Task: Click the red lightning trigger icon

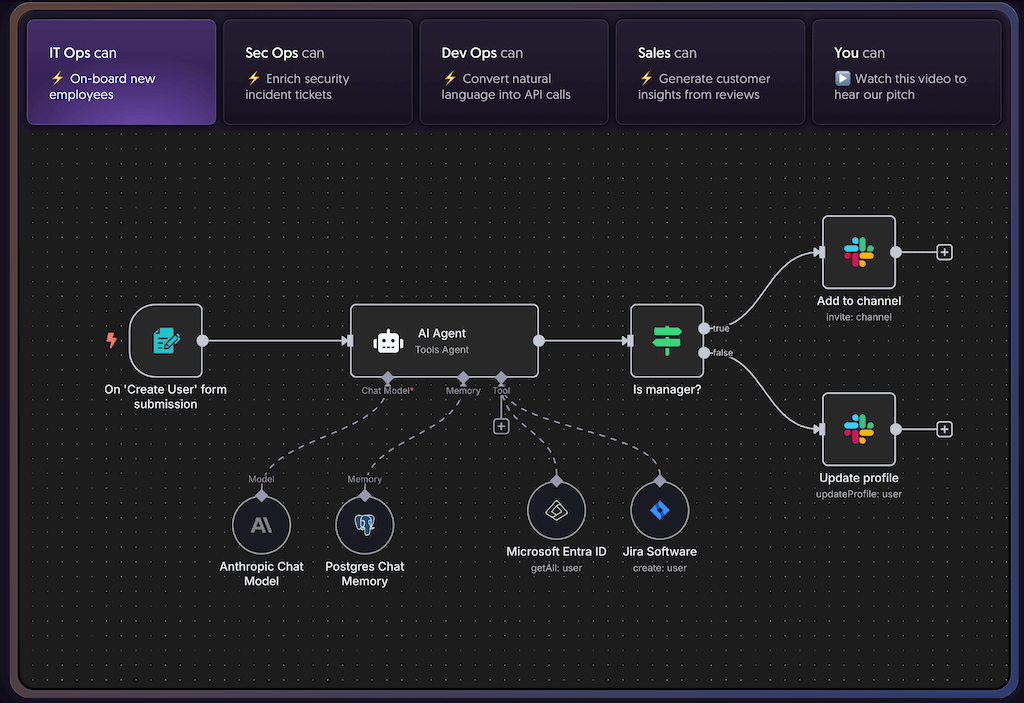Action: pyautogui.click(x=111, y=341)
